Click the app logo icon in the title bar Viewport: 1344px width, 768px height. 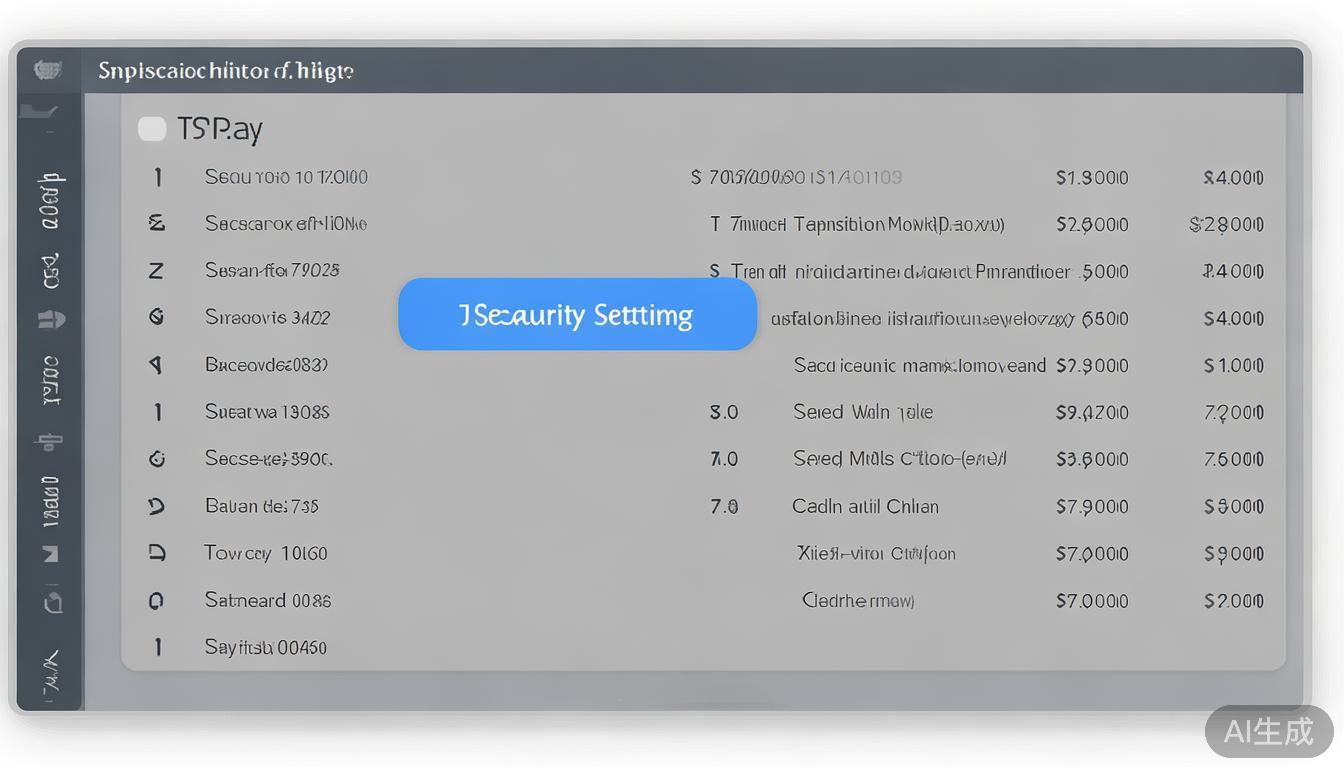pyautogui.click(x=48, y=70)
